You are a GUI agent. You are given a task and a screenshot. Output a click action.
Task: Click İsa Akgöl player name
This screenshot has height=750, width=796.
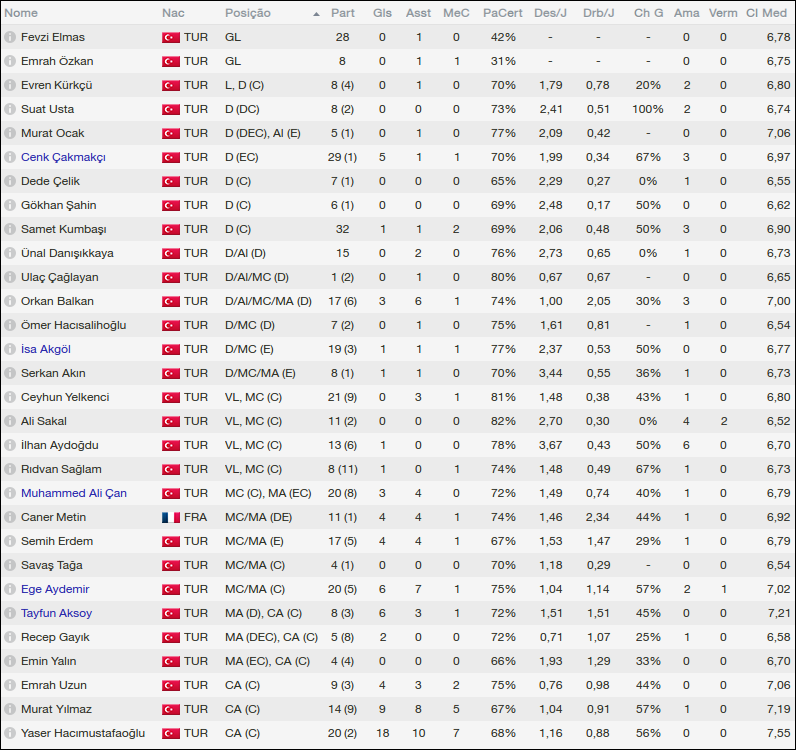point(46,349)
